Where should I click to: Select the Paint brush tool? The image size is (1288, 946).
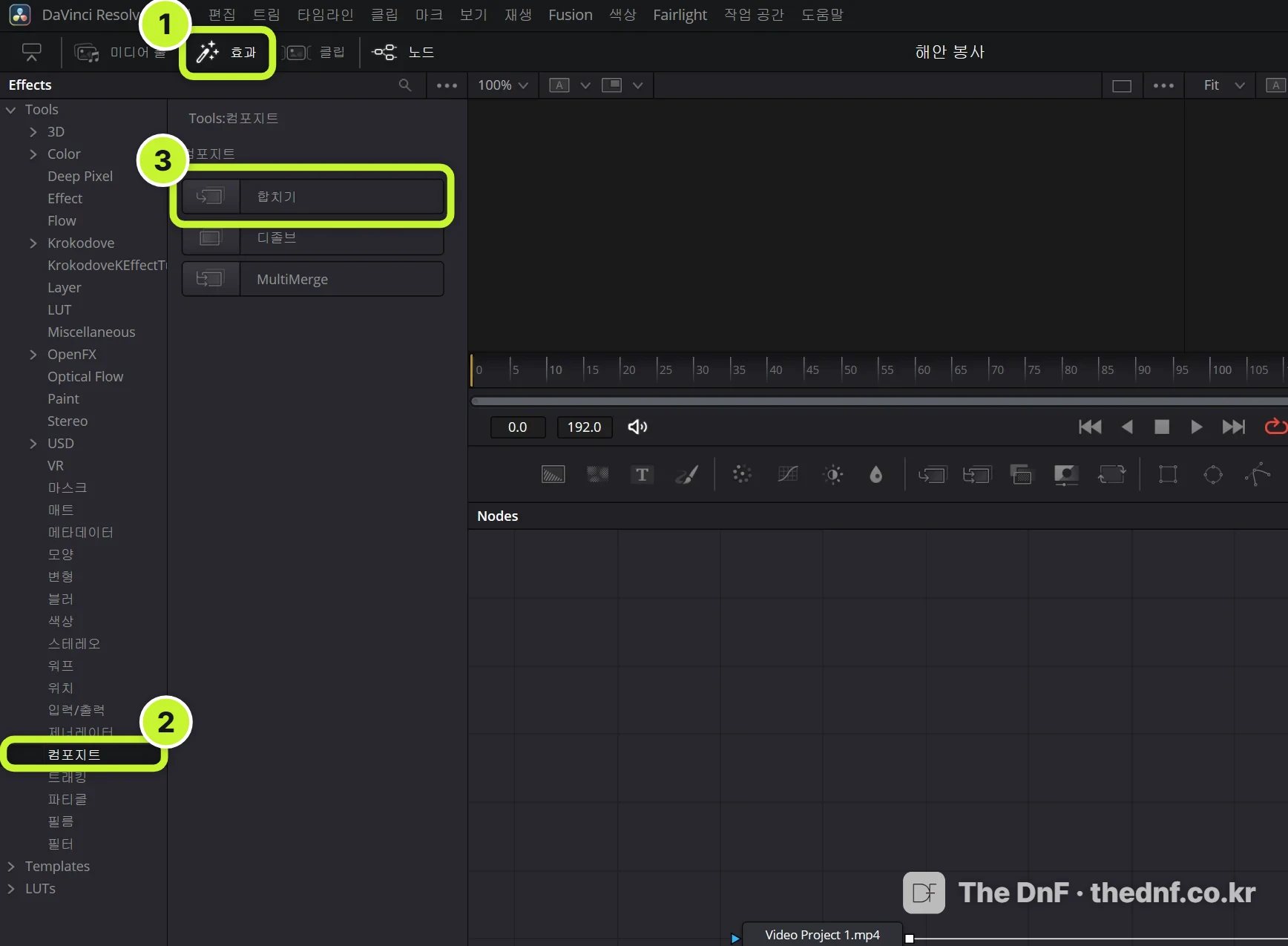point(687,474)
